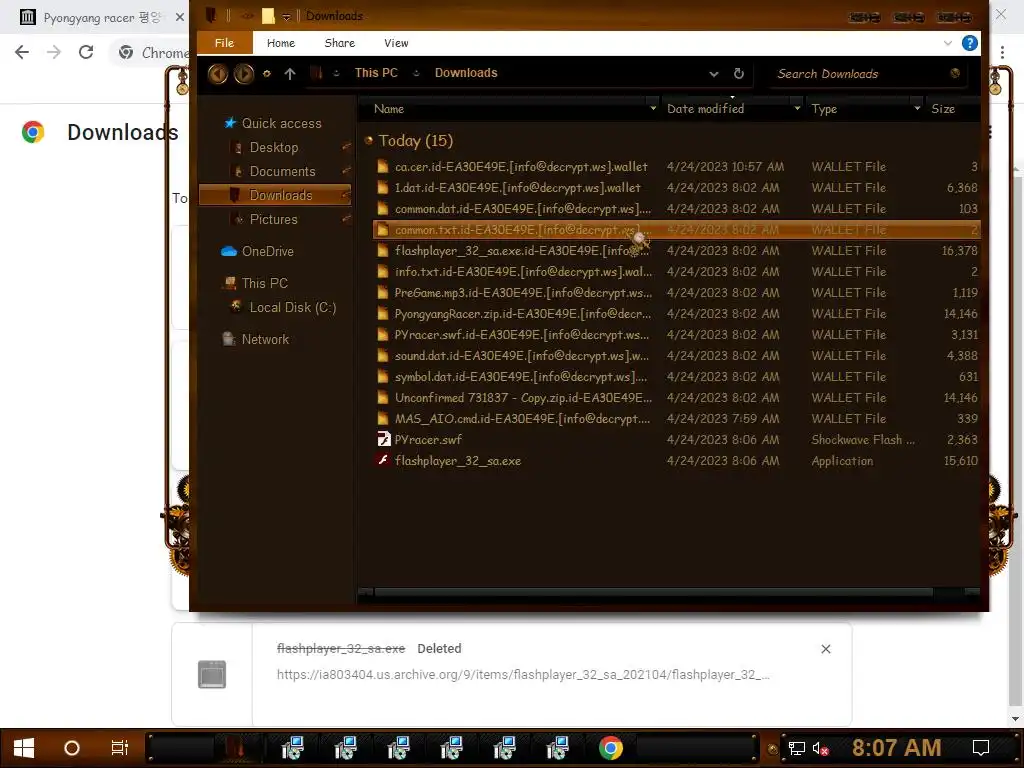The image size is (1024, 768).
Task: Open the network tray icon
Action: [x=796, y=748]
